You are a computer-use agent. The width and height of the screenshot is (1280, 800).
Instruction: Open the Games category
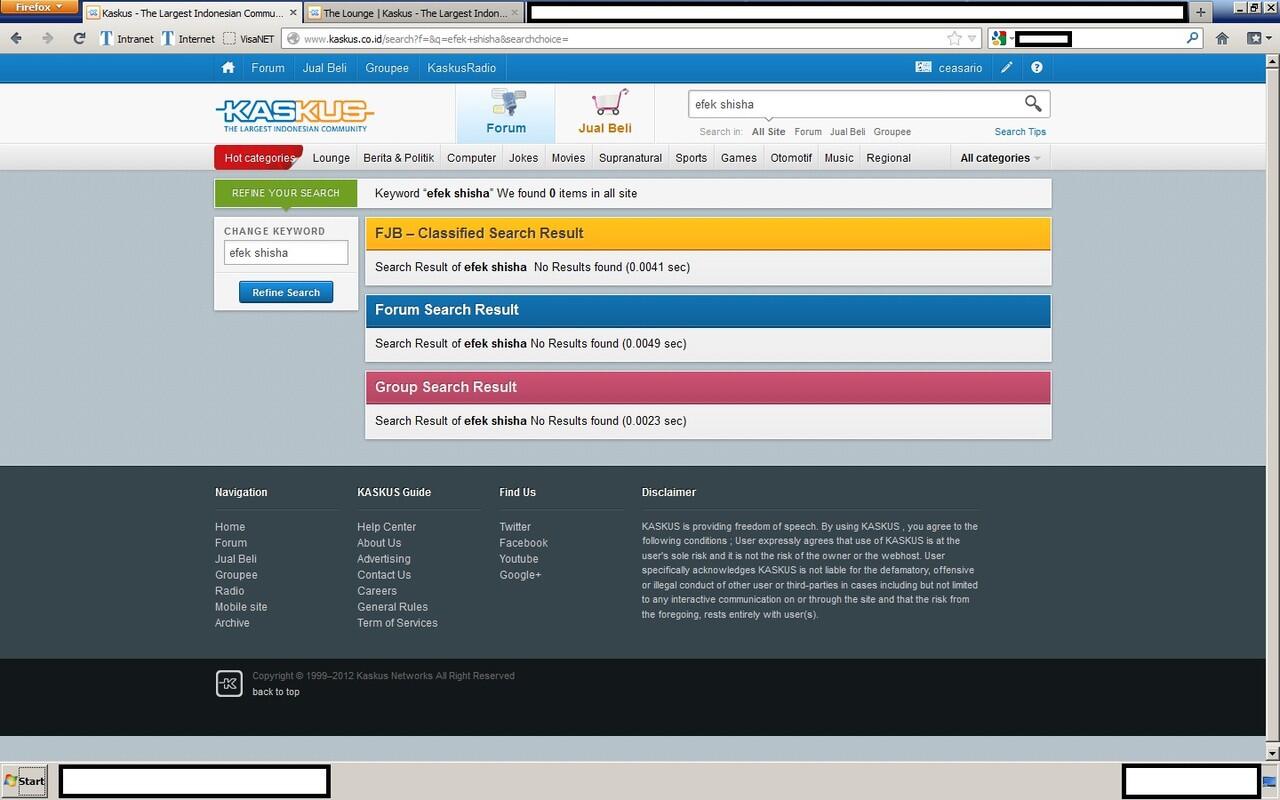point(739,158)
